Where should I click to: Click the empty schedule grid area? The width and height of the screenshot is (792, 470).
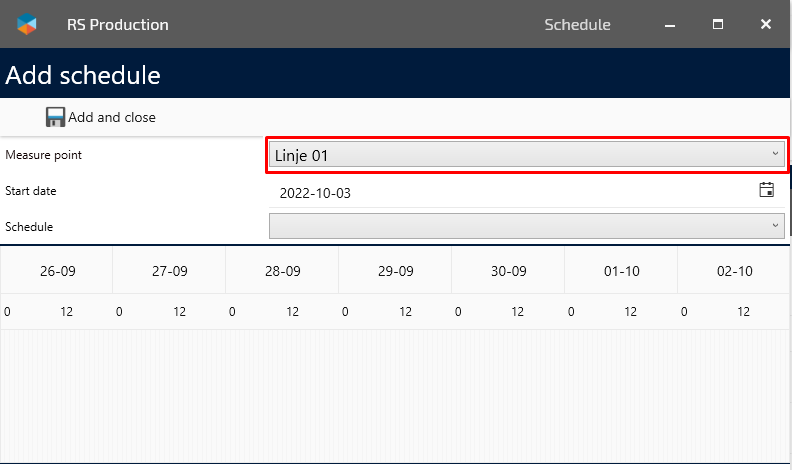pyautogui.click(x=396, y=396)
